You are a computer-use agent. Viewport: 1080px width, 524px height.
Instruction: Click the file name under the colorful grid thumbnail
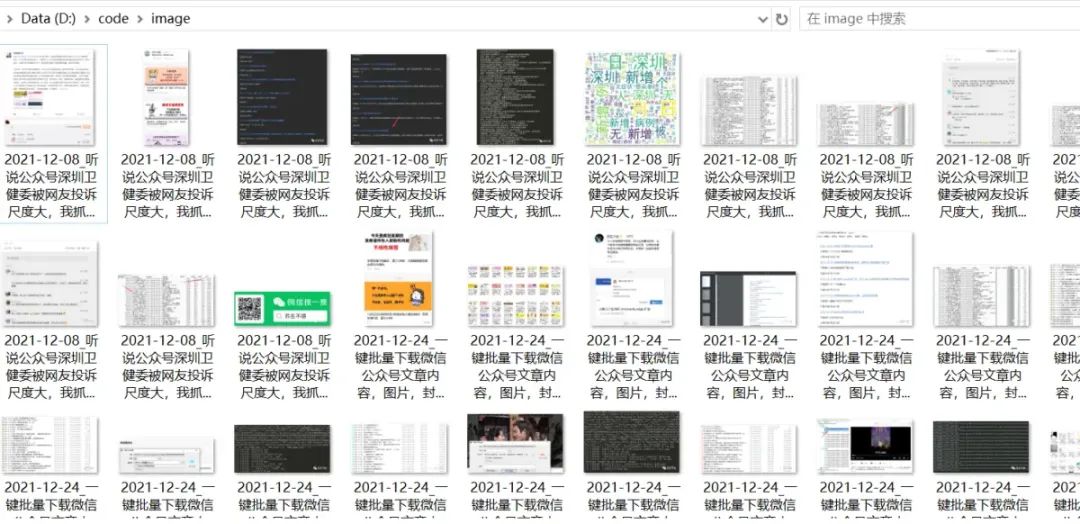516,366
